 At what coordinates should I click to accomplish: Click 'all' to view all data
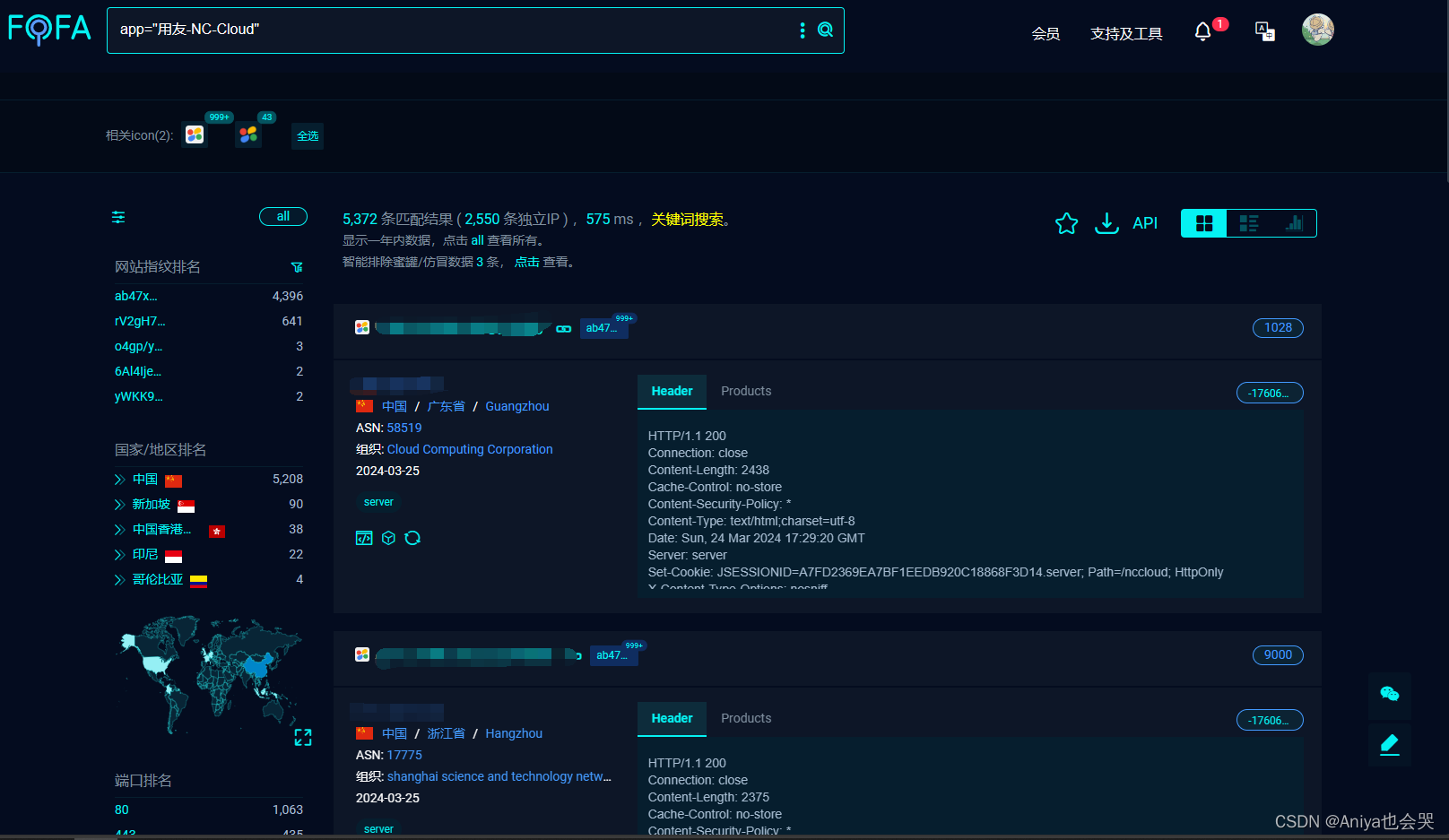477,240
